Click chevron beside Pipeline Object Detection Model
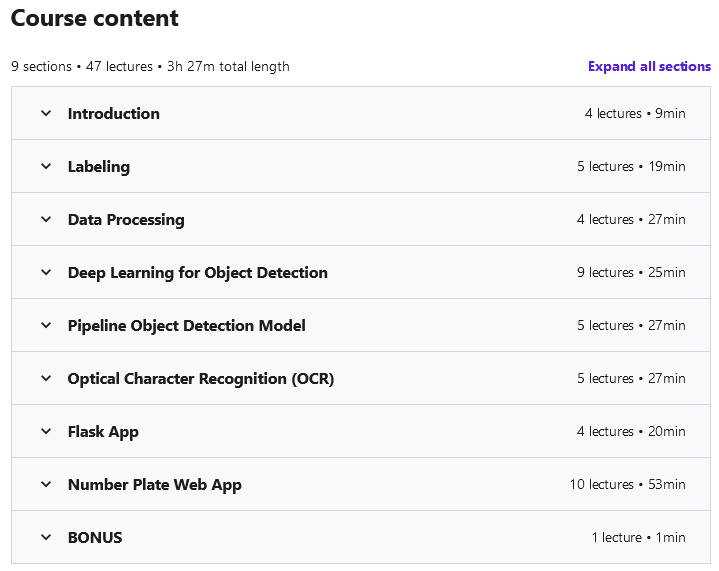This screenshot has width=719, height=571. [x=46, y=326]
